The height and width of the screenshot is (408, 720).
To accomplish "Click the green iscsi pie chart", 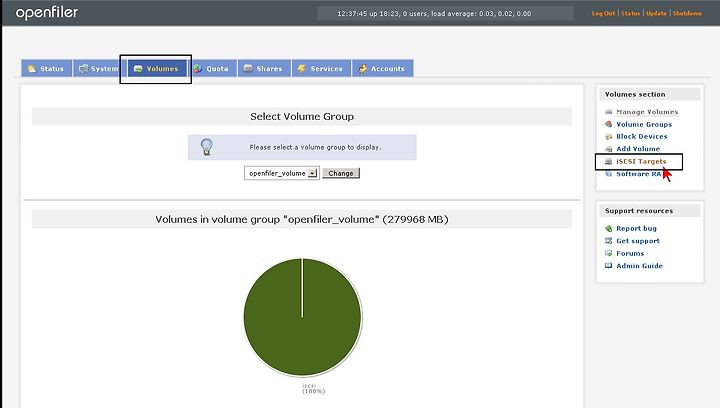I will pyautogui.click(x=302, y=317).
